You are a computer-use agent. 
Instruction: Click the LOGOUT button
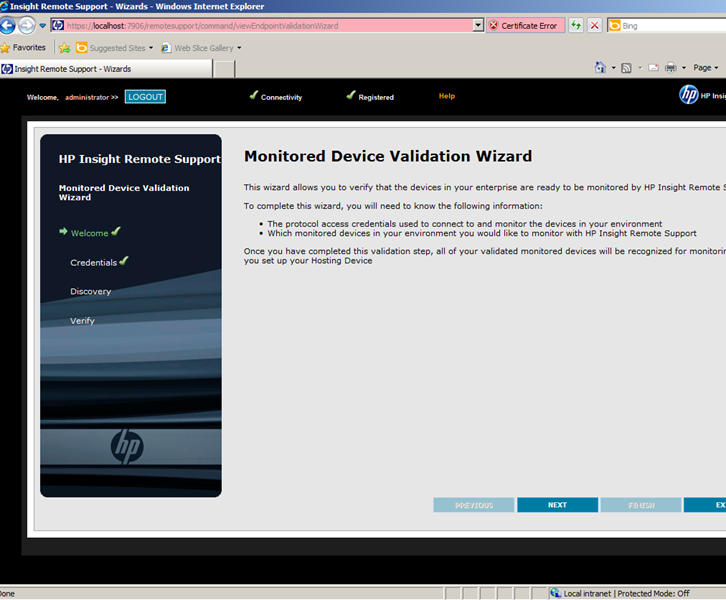pyautogui.click(x=145, y=97)
